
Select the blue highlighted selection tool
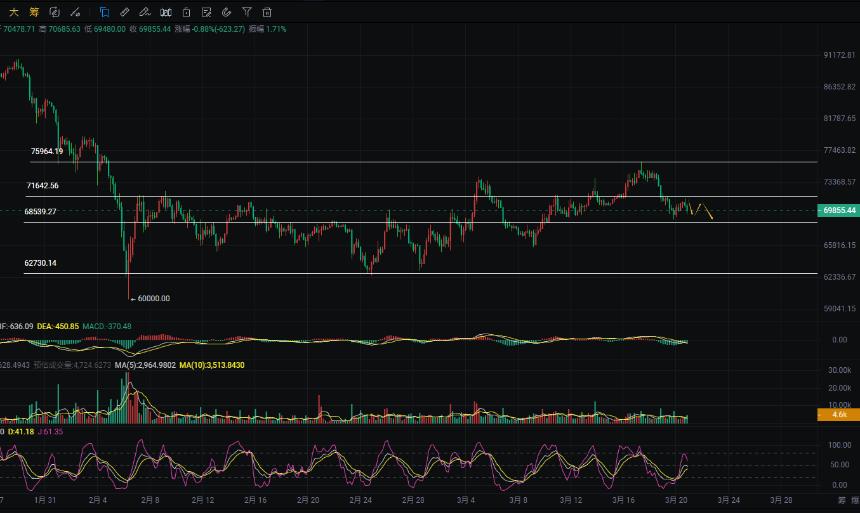pyautogui.click(x=104, y=12)
